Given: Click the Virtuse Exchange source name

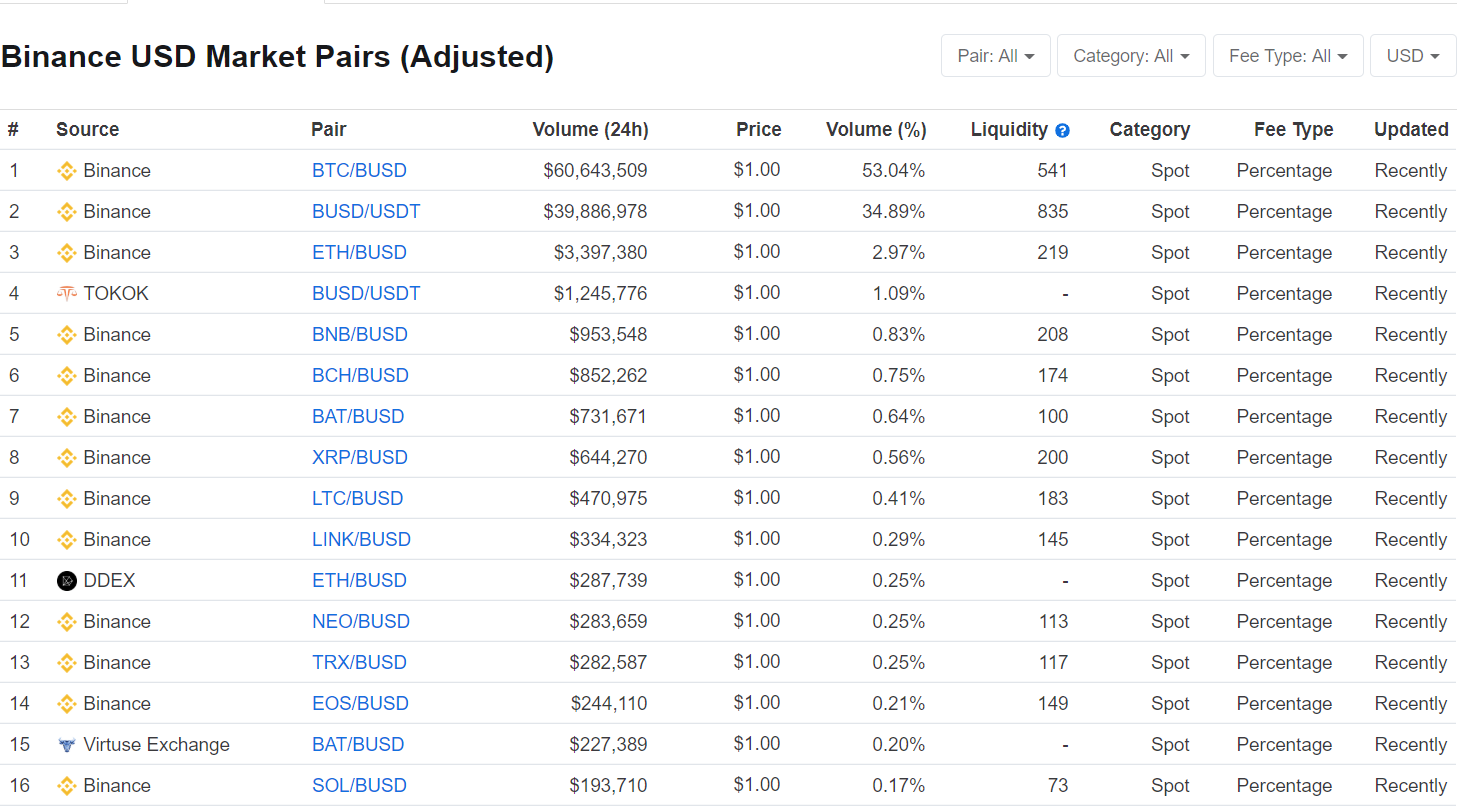Looking at the screenshot, I should (157, 745).
